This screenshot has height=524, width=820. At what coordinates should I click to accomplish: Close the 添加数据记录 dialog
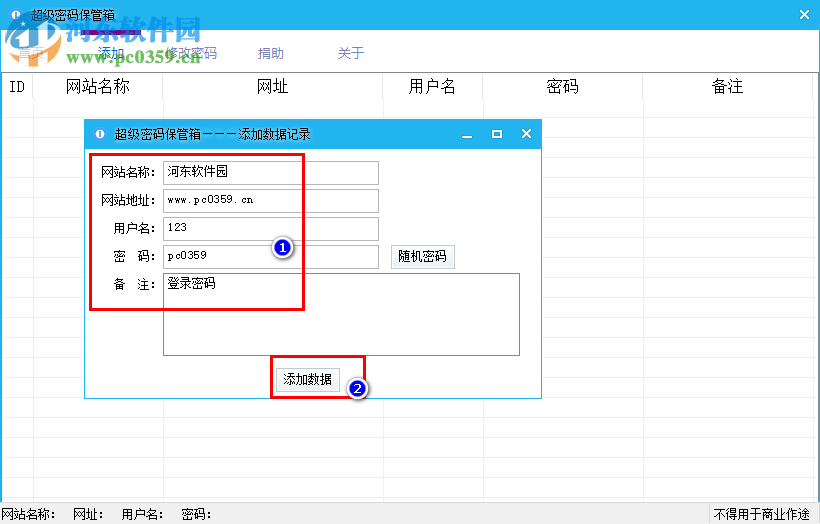[527, 134]
